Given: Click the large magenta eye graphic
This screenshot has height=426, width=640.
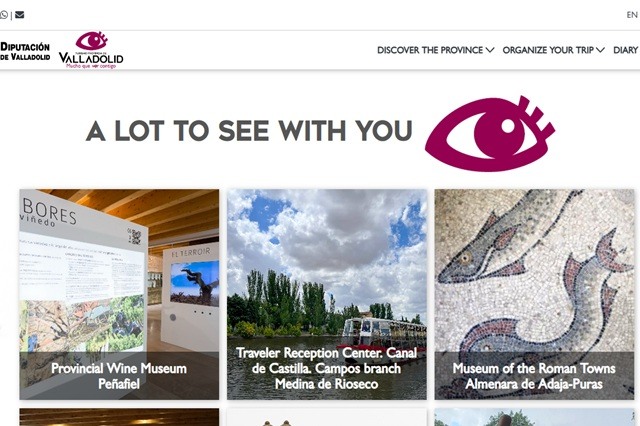Looking at the screenshot, I should 490,133.
